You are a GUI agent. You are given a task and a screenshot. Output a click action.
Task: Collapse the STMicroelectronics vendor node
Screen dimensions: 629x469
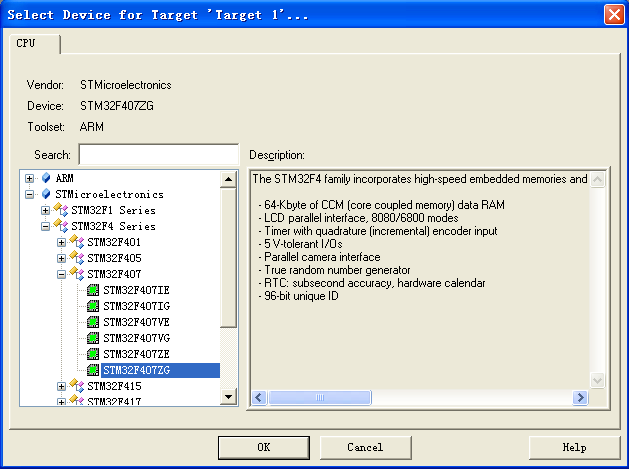[x=29, y=195]
